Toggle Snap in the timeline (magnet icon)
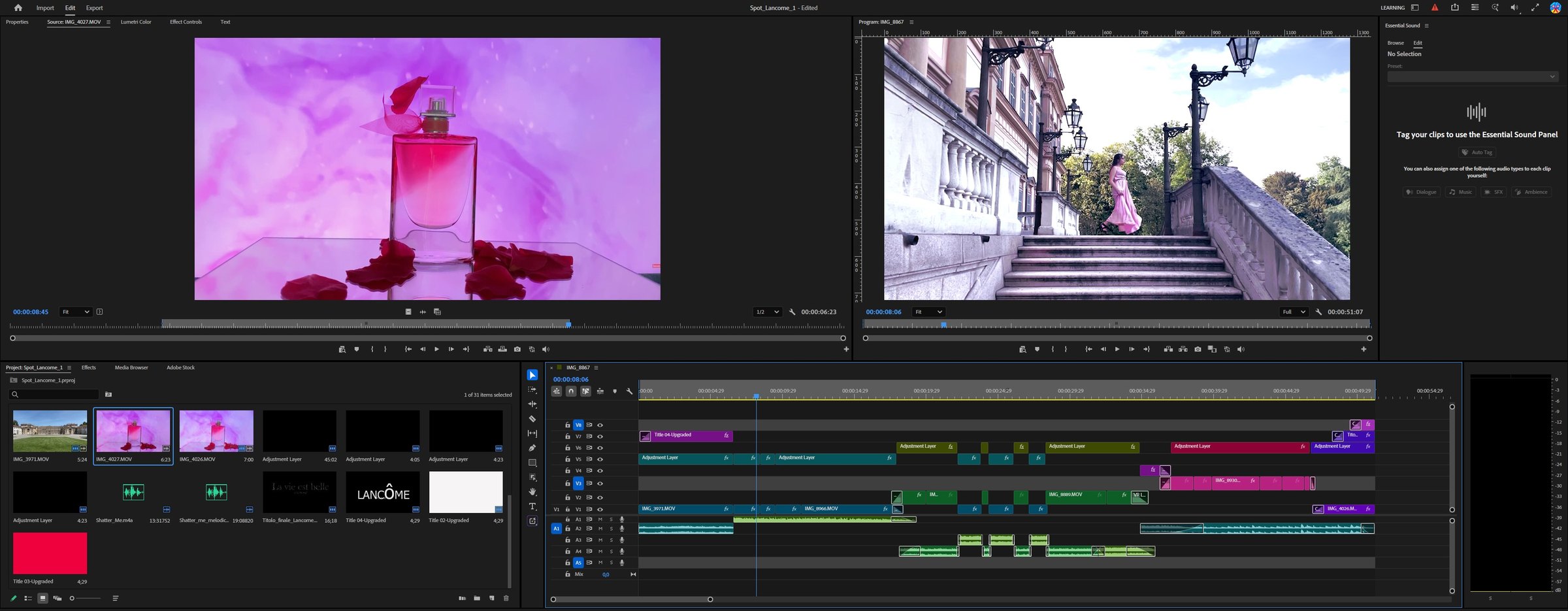This screenshot has height=611, width=1568. [571, 391]
